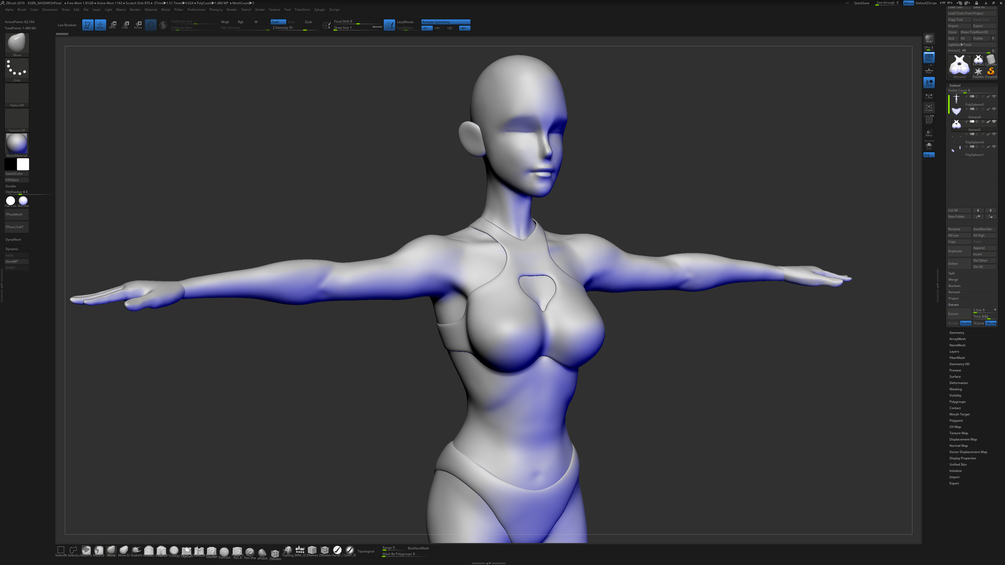The image size is (1005, 565).
Task: Toggle visibility eye of Extract2 subtool
Action: tap(994, 121)
